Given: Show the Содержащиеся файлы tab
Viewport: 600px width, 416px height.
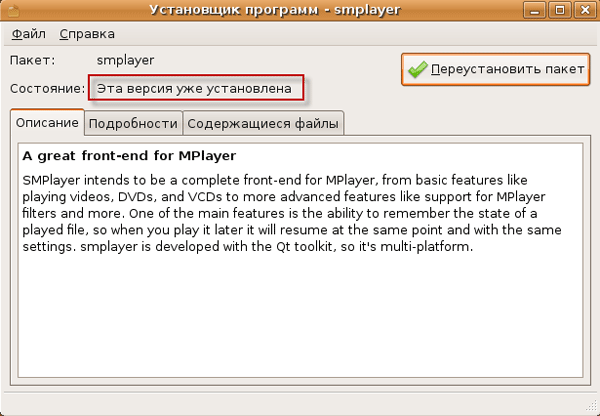Looking at the screenshot, I should [x=262, y=124].
